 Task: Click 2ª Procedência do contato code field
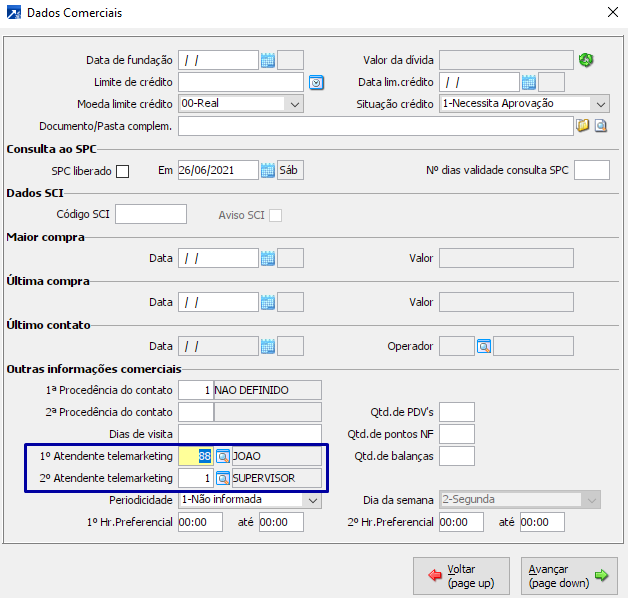pyautogui.click(x=195, y=413)
